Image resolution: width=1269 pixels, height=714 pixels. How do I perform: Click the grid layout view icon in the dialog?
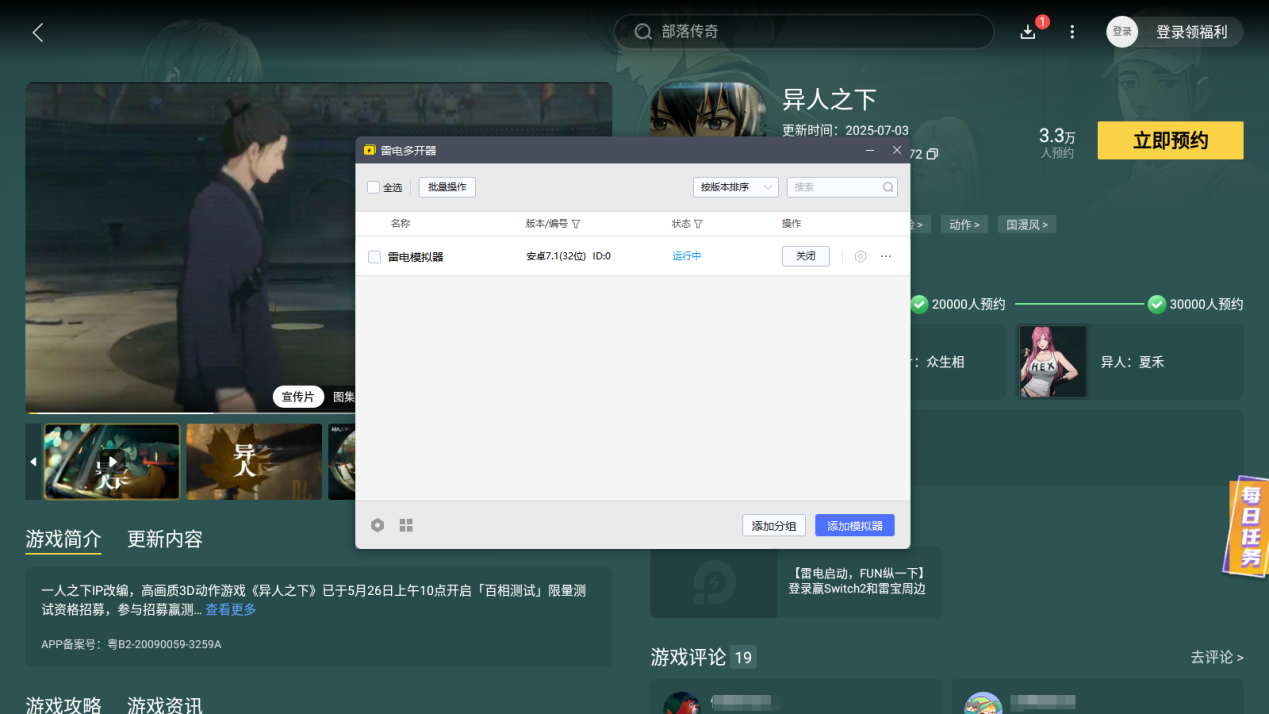405,524
